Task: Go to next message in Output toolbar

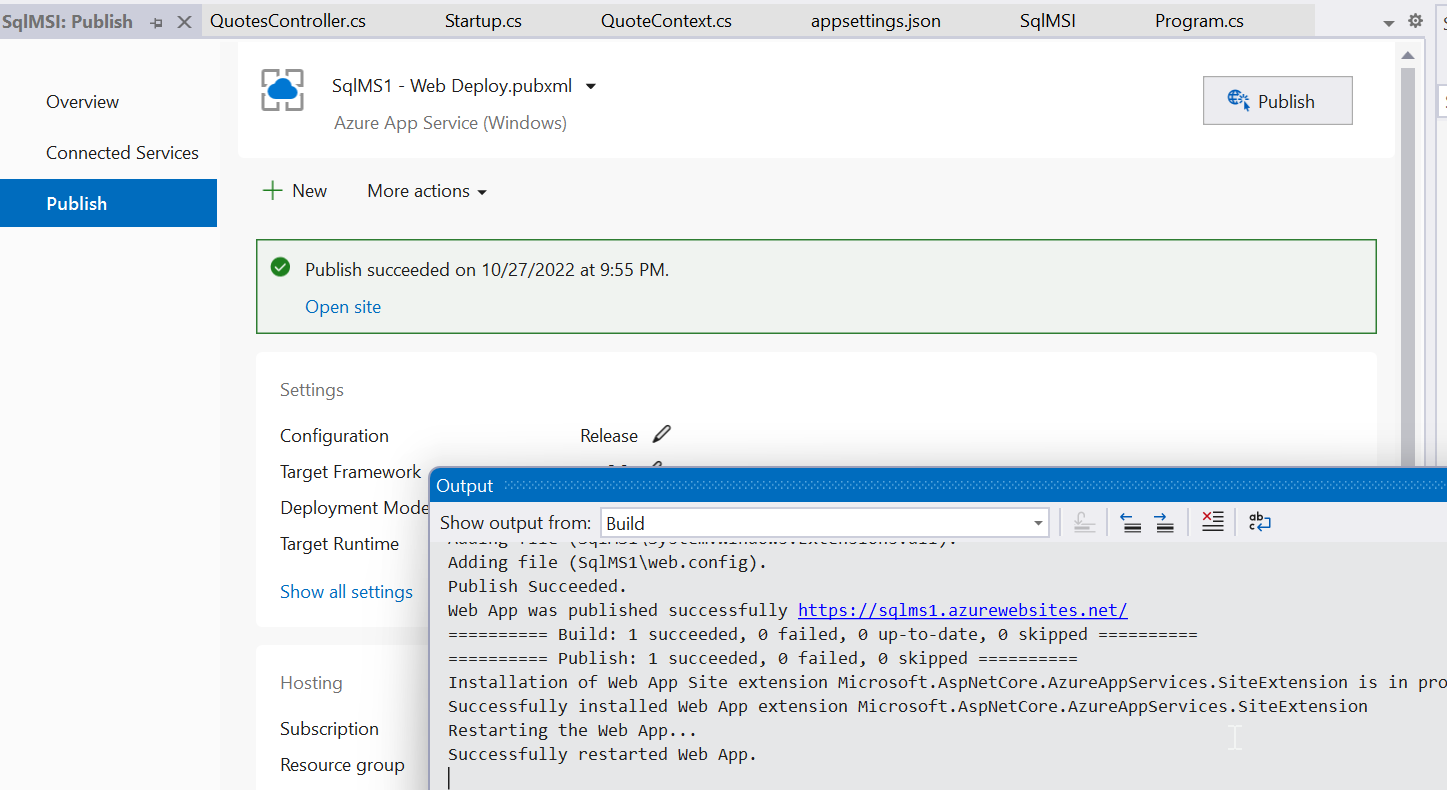Action: click(x=1164, y=522)
